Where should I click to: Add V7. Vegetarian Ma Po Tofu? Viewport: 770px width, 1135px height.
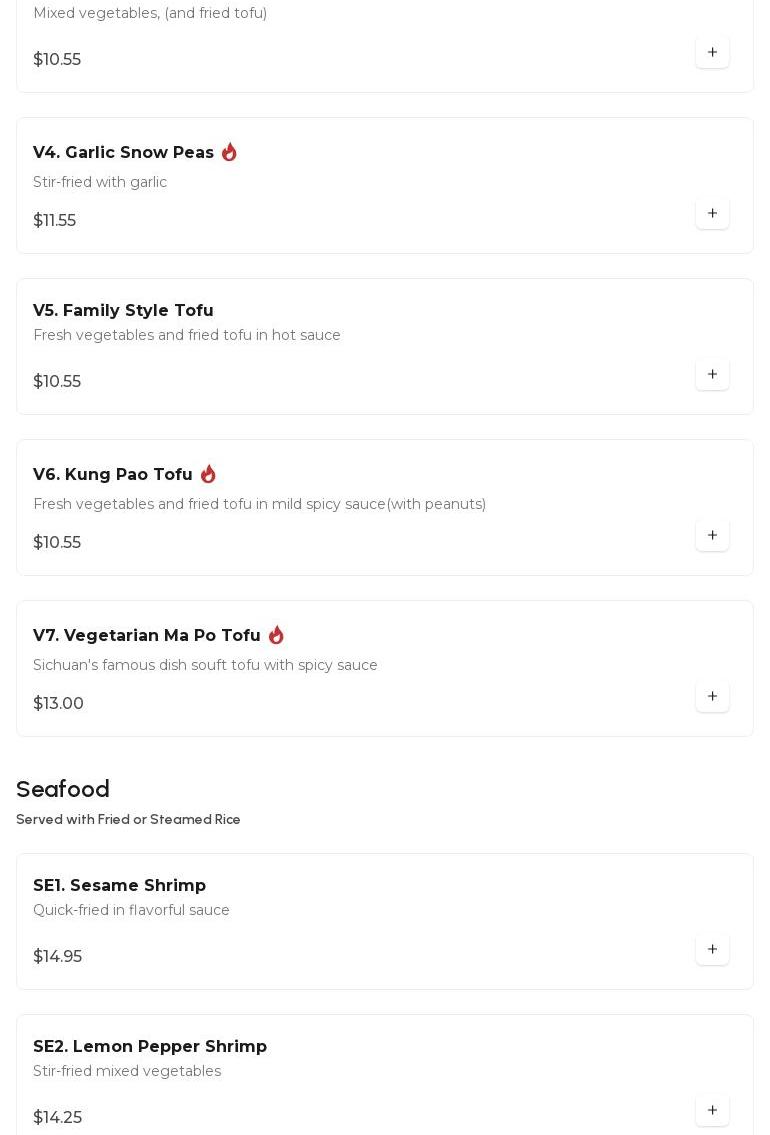click(712, 696)
